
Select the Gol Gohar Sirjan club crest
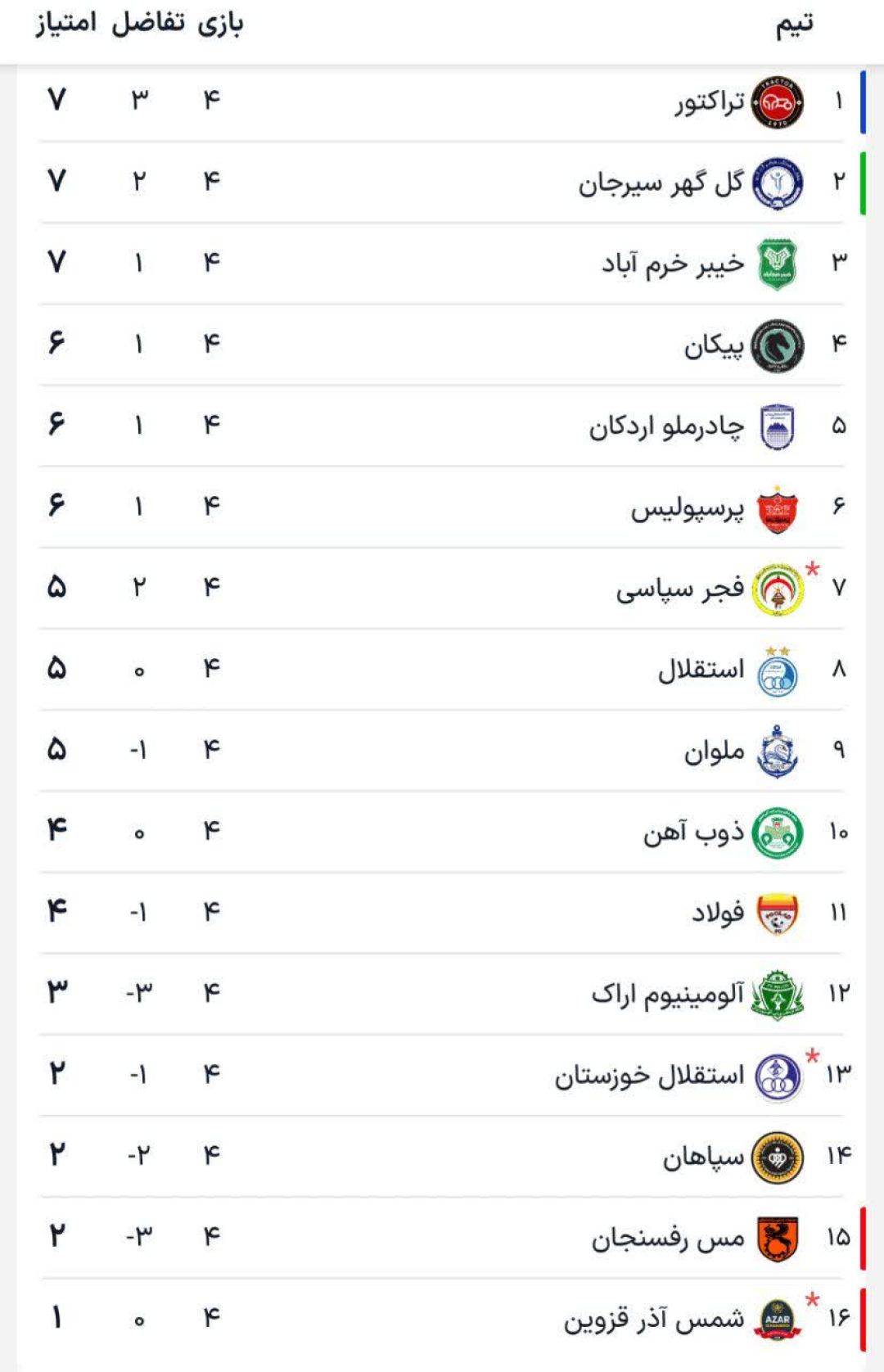[777, 183]
